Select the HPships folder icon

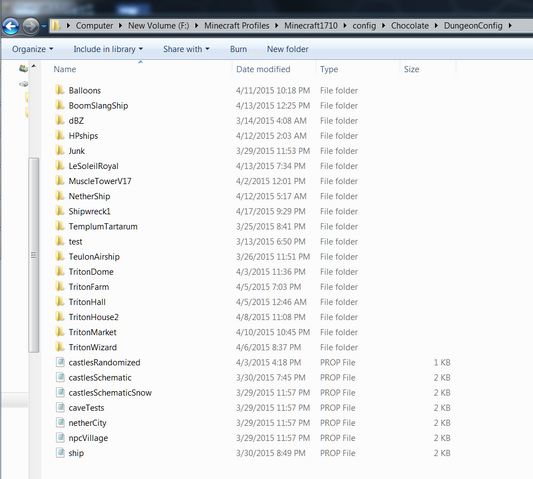tap(60, 135)
